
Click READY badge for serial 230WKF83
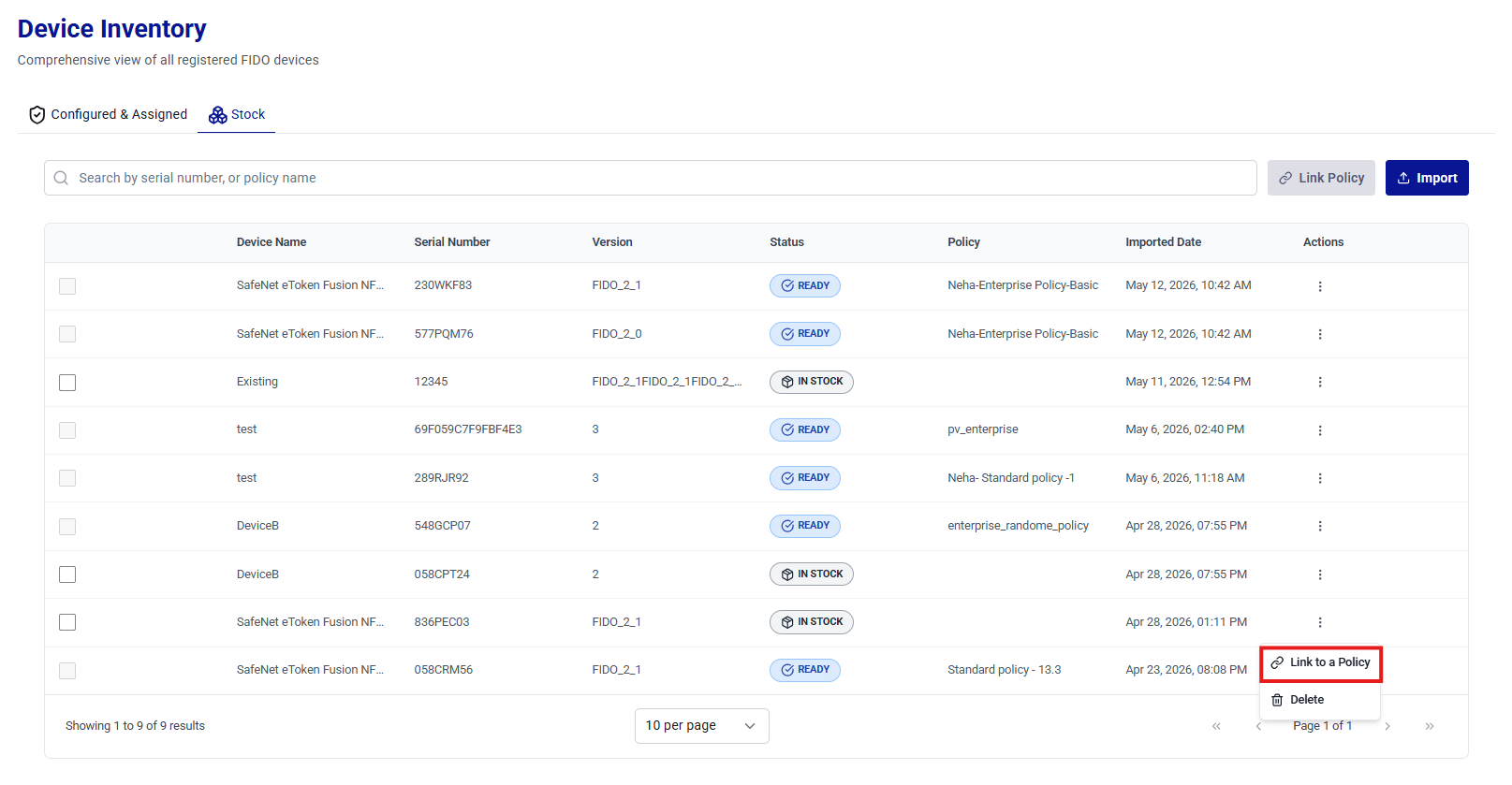(x=805, y=285)
